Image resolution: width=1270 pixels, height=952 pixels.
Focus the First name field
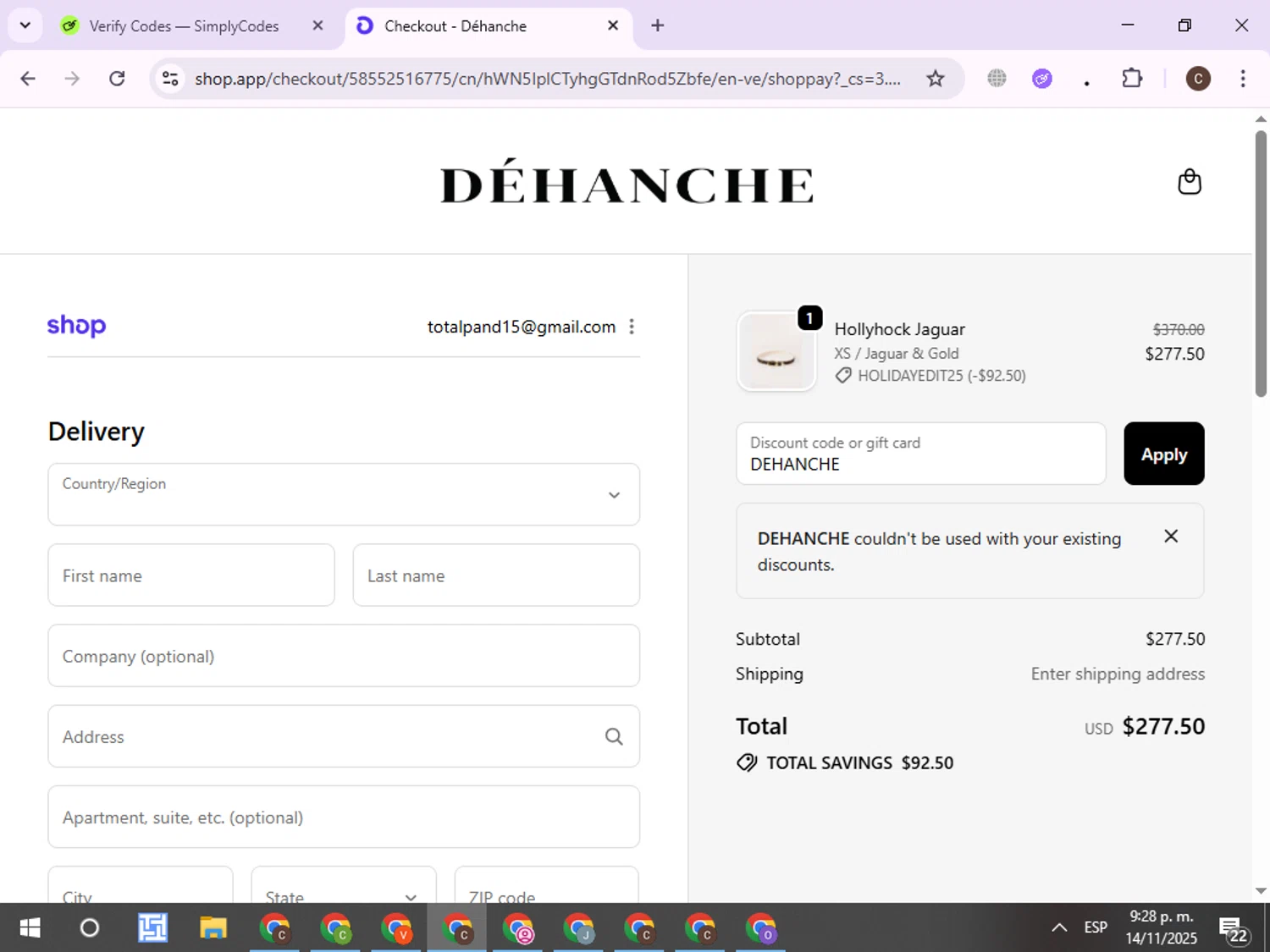[x=191, y=575]
